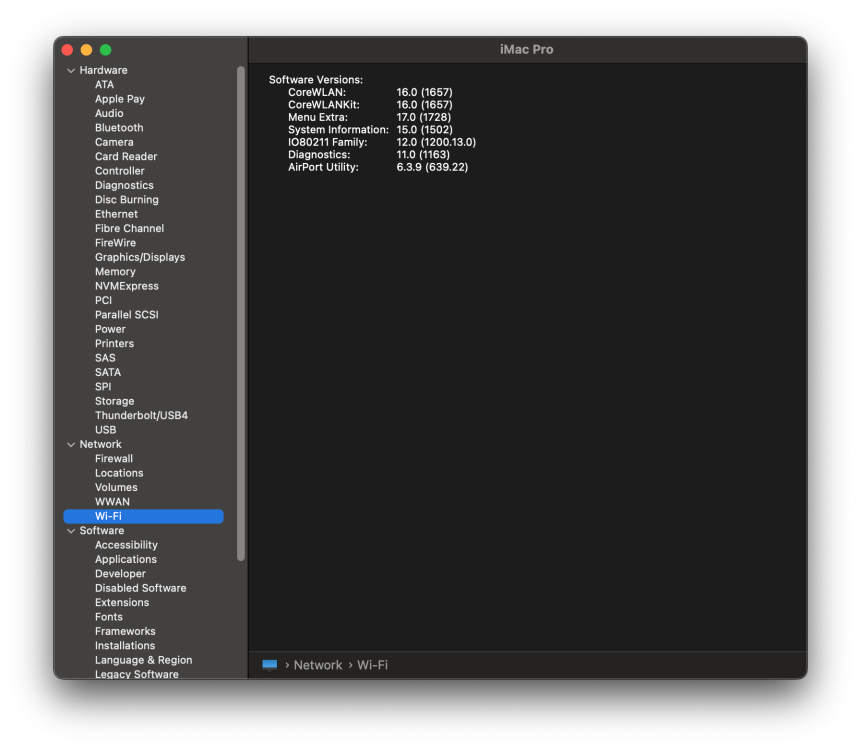
Task: Select Installations item
Action: 125,646
